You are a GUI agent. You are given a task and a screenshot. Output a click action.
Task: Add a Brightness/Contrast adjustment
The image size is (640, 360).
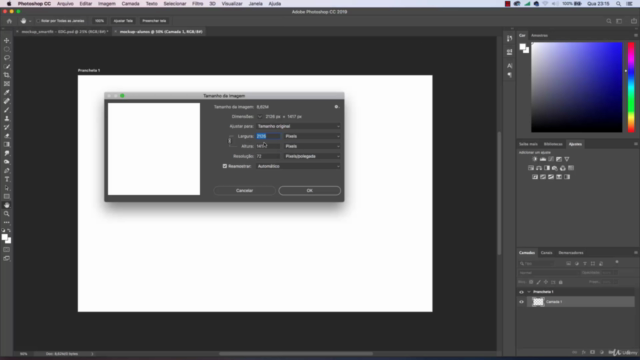tap(535, 159)
